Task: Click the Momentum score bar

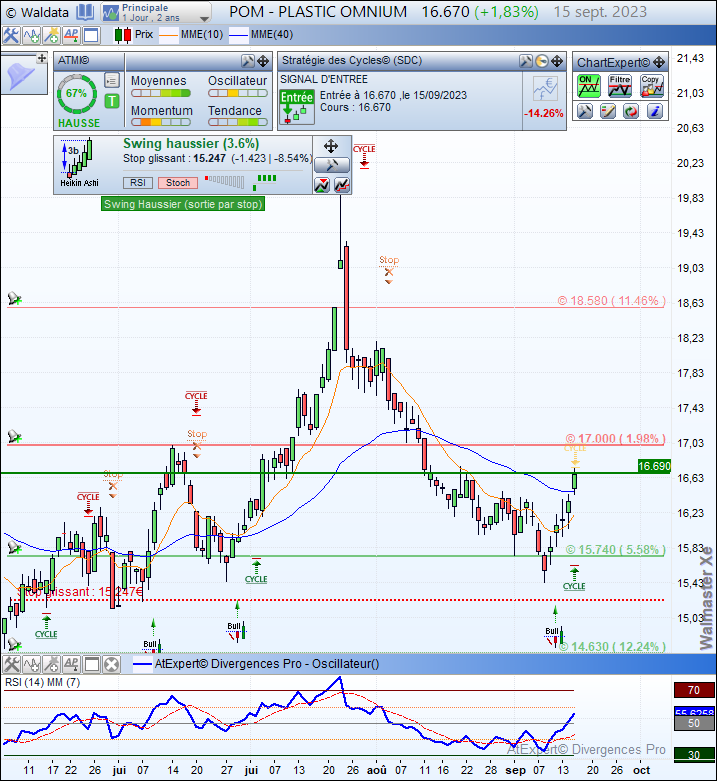Action: pos(161,122)
